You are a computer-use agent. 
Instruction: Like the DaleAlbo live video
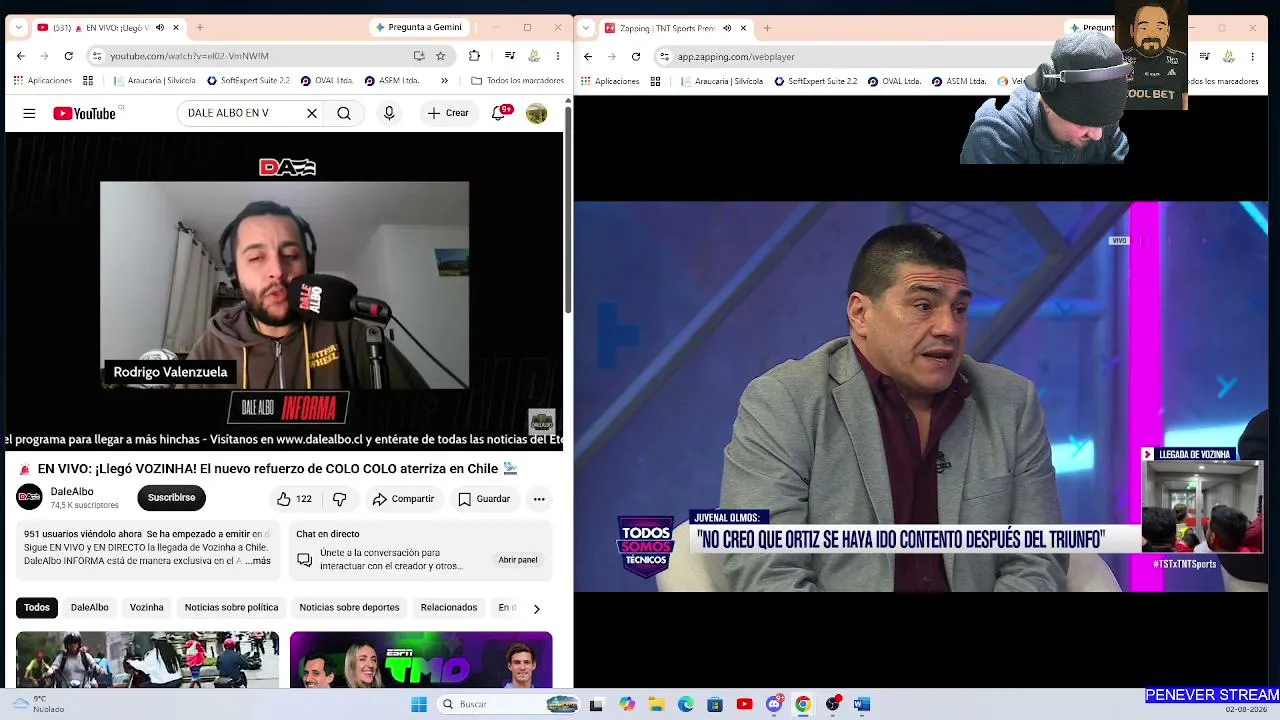click(295, 499)
